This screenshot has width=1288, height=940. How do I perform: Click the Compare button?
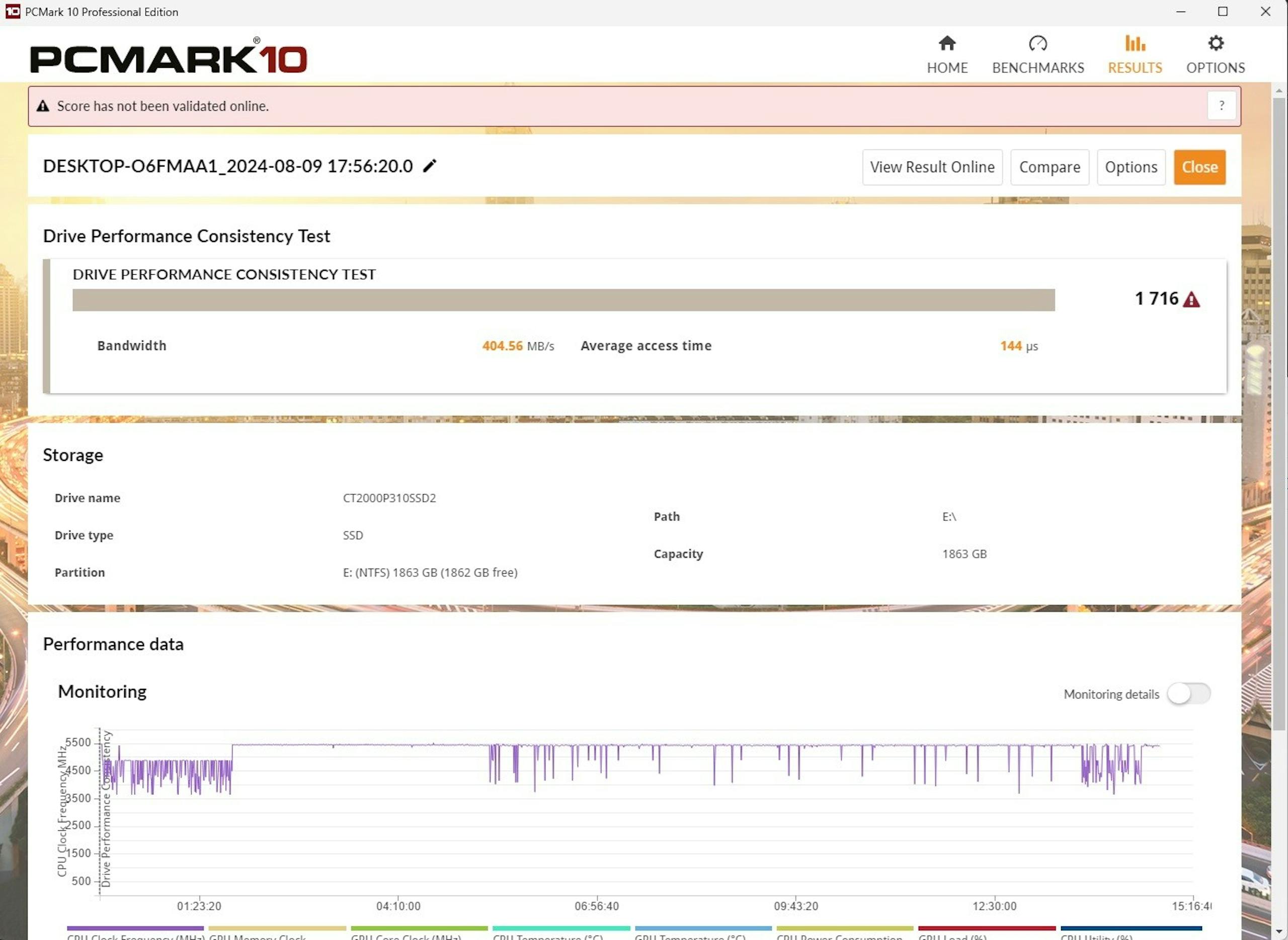click(1049, 167)
